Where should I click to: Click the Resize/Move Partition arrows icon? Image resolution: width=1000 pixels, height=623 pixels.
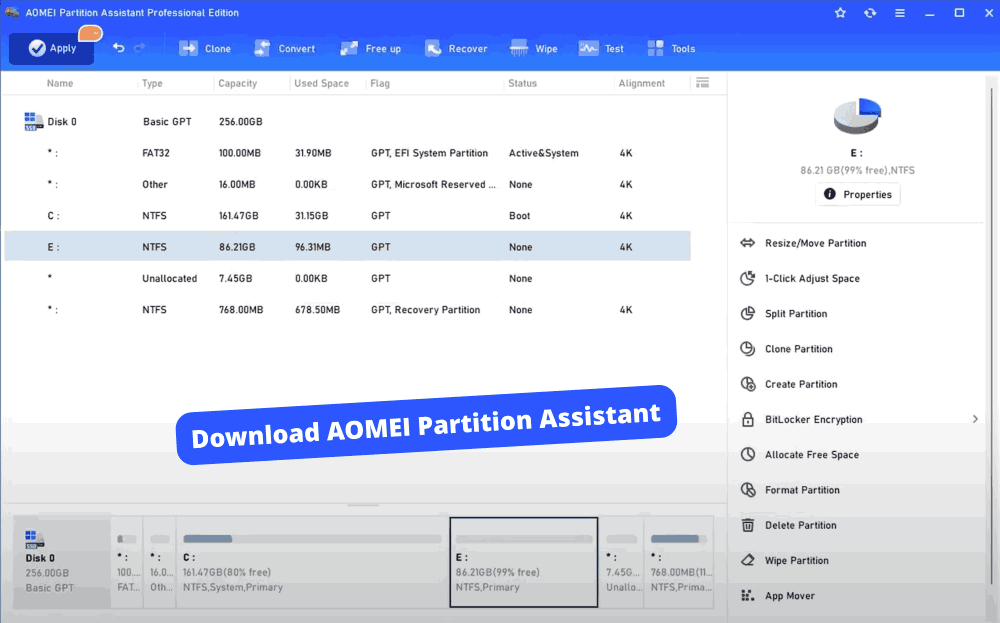(x=747, y=243)
